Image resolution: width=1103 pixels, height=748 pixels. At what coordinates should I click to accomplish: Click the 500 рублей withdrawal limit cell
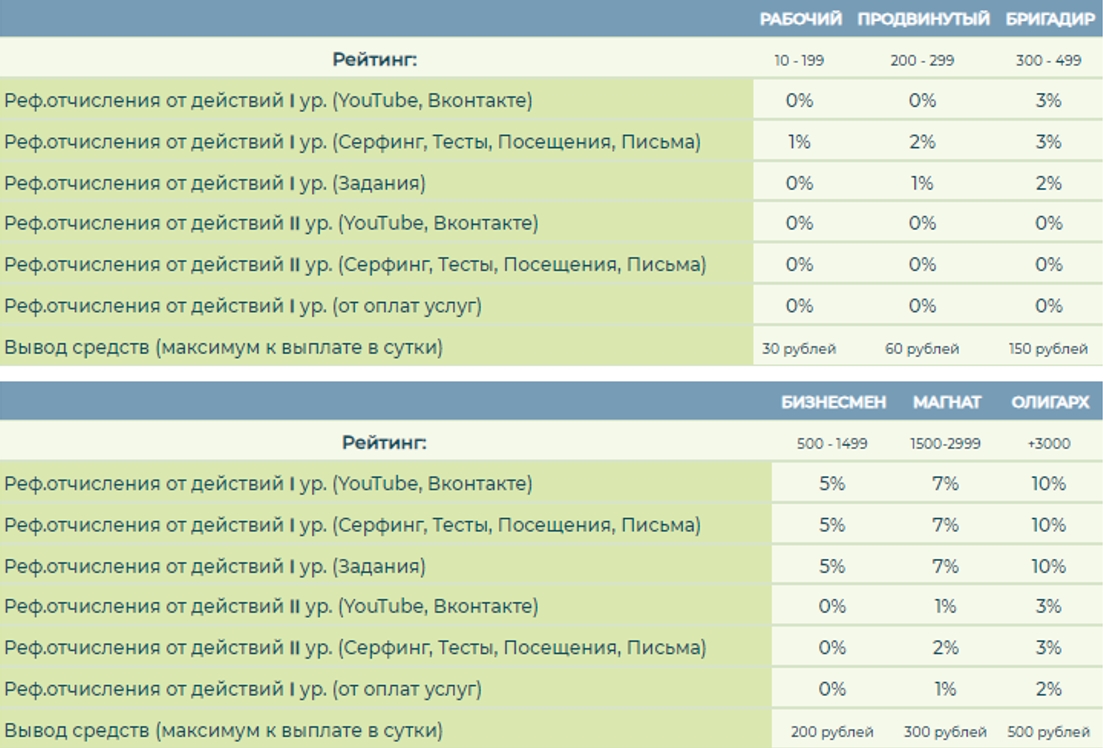click(x=1049, y=732)
